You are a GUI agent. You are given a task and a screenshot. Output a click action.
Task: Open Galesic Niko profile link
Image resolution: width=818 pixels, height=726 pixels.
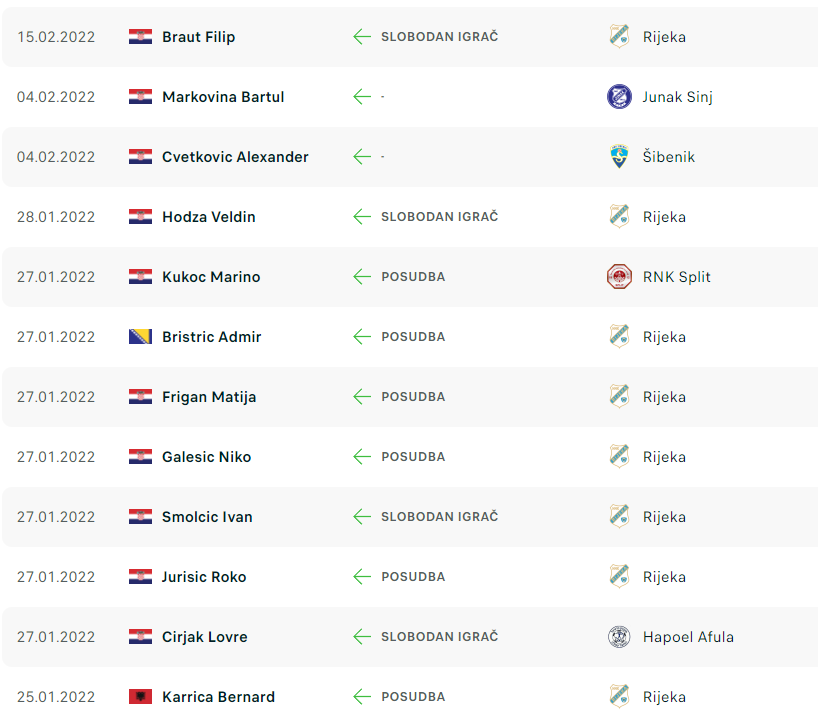click(206, 457)
